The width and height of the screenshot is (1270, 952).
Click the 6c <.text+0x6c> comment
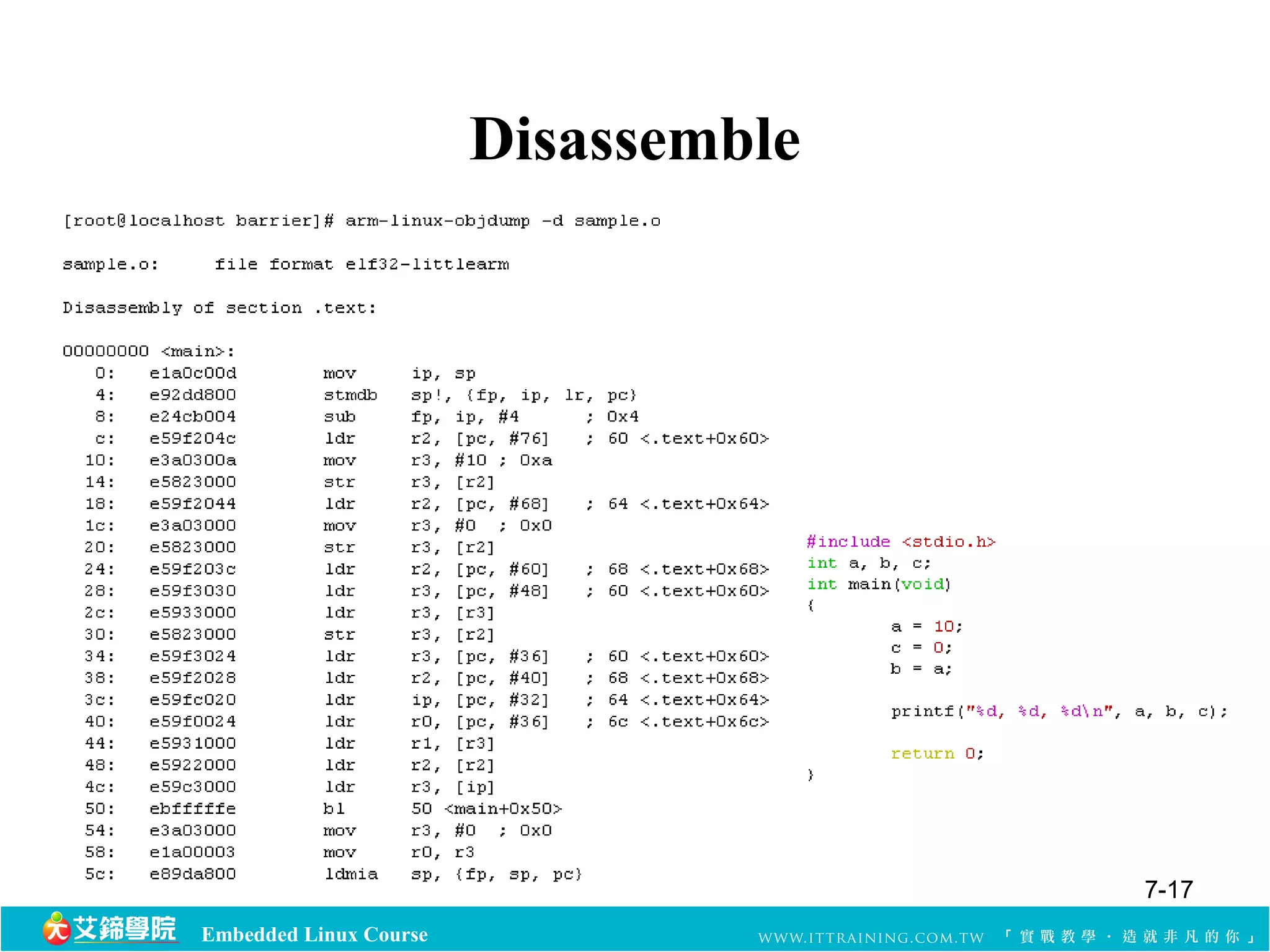[x=688, y=721]
